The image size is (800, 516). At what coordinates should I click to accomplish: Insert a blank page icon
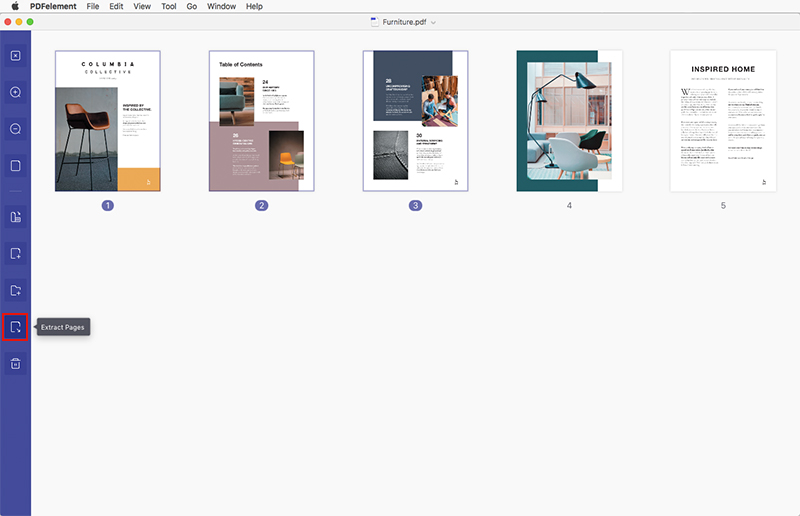15,254
